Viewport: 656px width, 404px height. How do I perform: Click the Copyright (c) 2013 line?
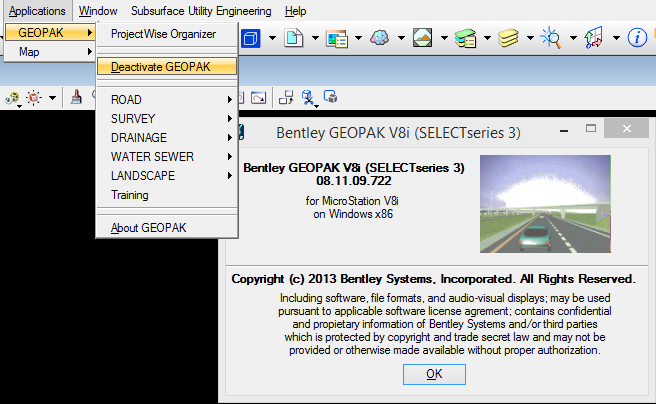433,279
